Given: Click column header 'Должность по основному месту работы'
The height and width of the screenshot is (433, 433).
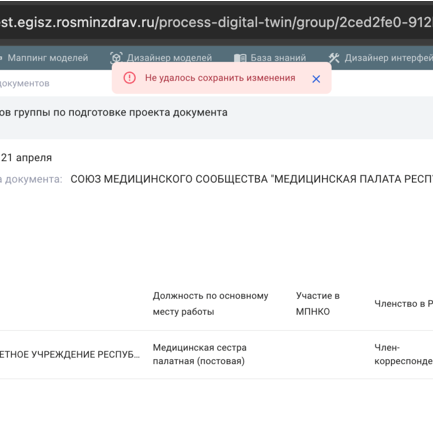Looking at the screenshot, I should 210,304.
